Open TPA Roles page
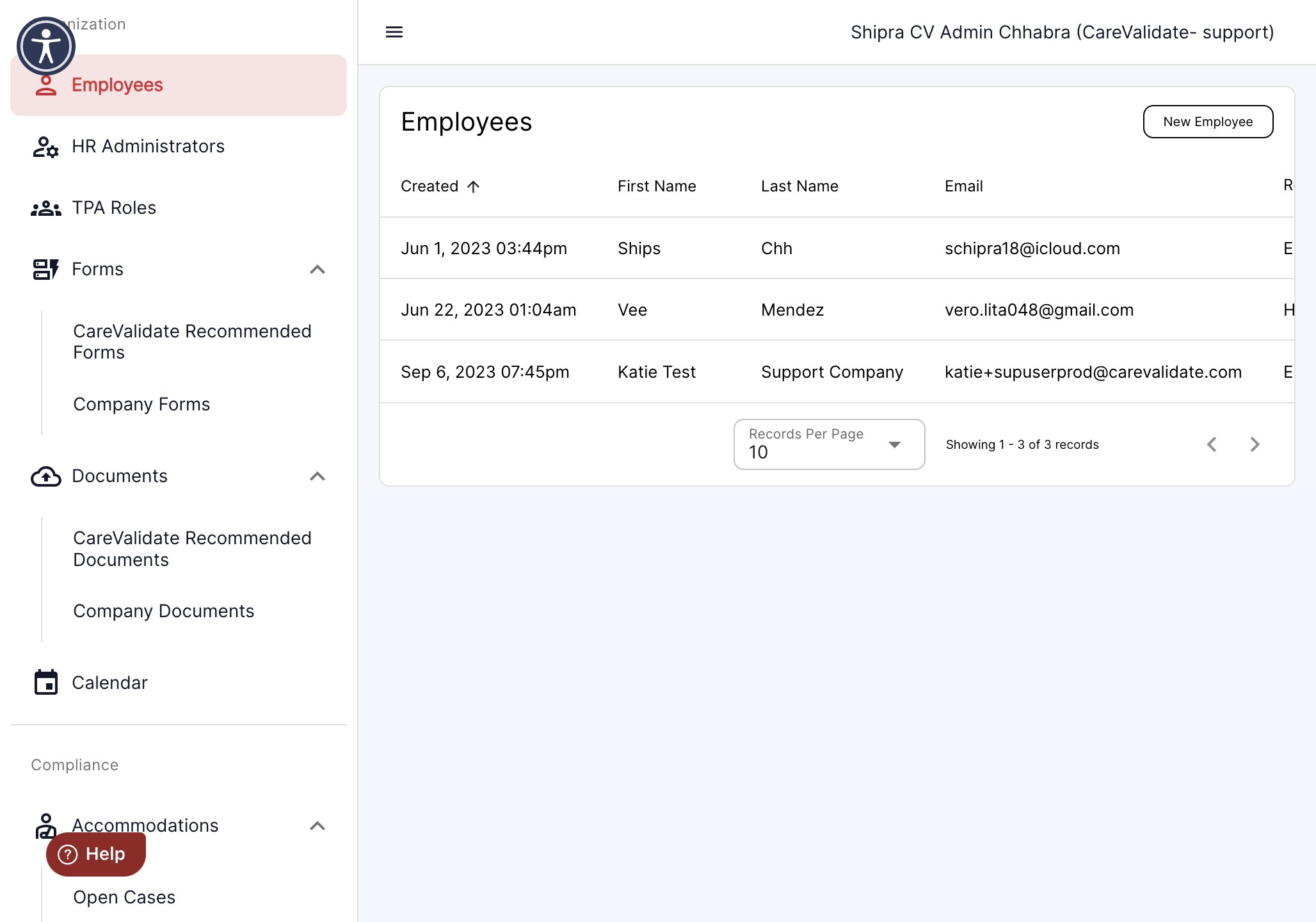Image resolution: width=1316 pixels, height=922 pixels. click(179, 208)
